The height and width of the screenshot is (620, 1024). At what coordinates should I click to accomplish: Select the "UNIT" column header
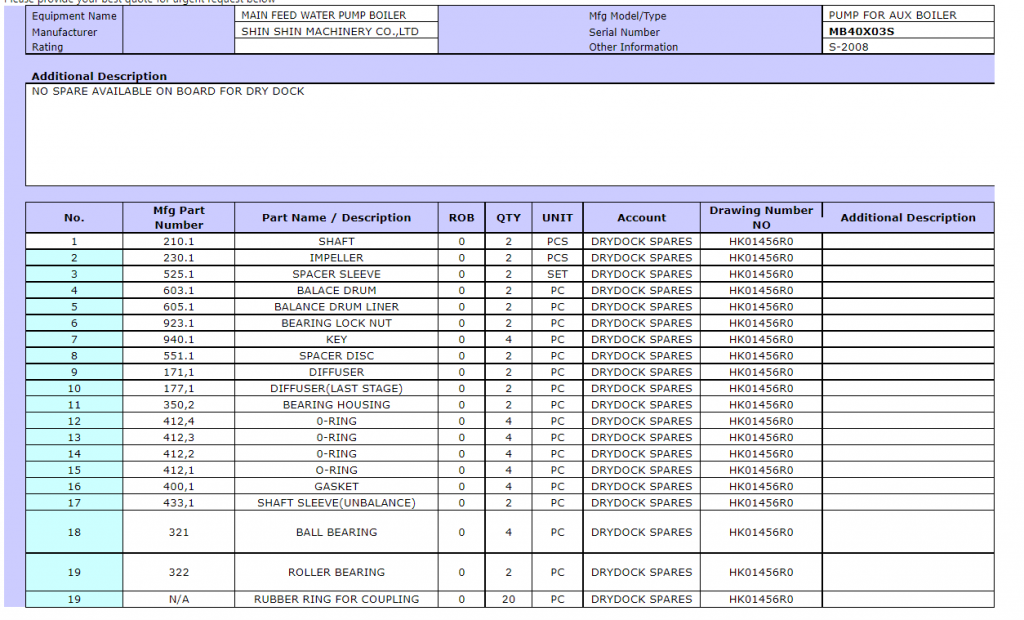tap(557, 217)
